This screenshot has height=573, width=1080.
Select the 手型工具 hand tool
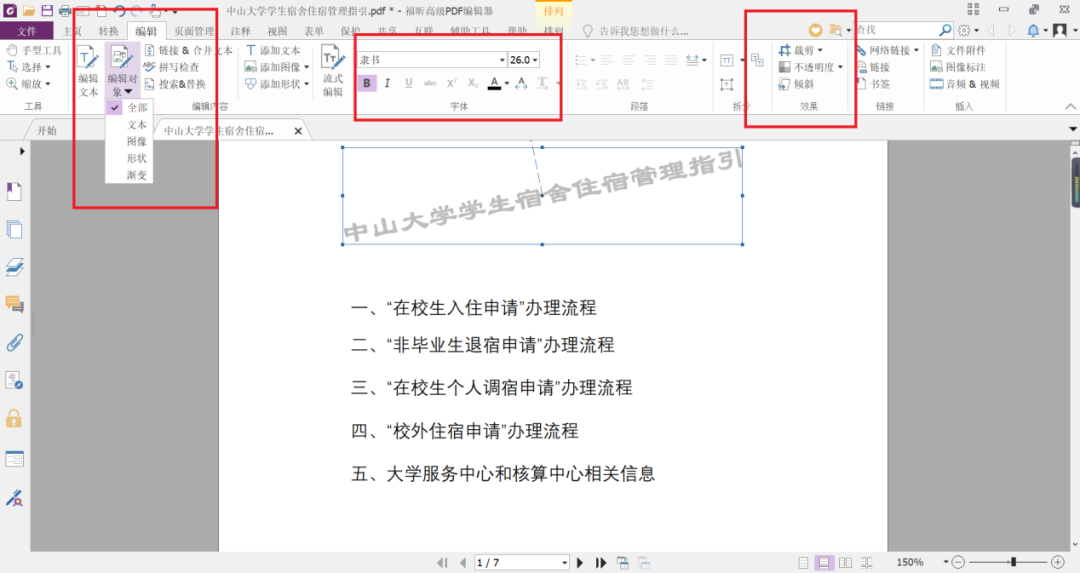pos(34,50)
